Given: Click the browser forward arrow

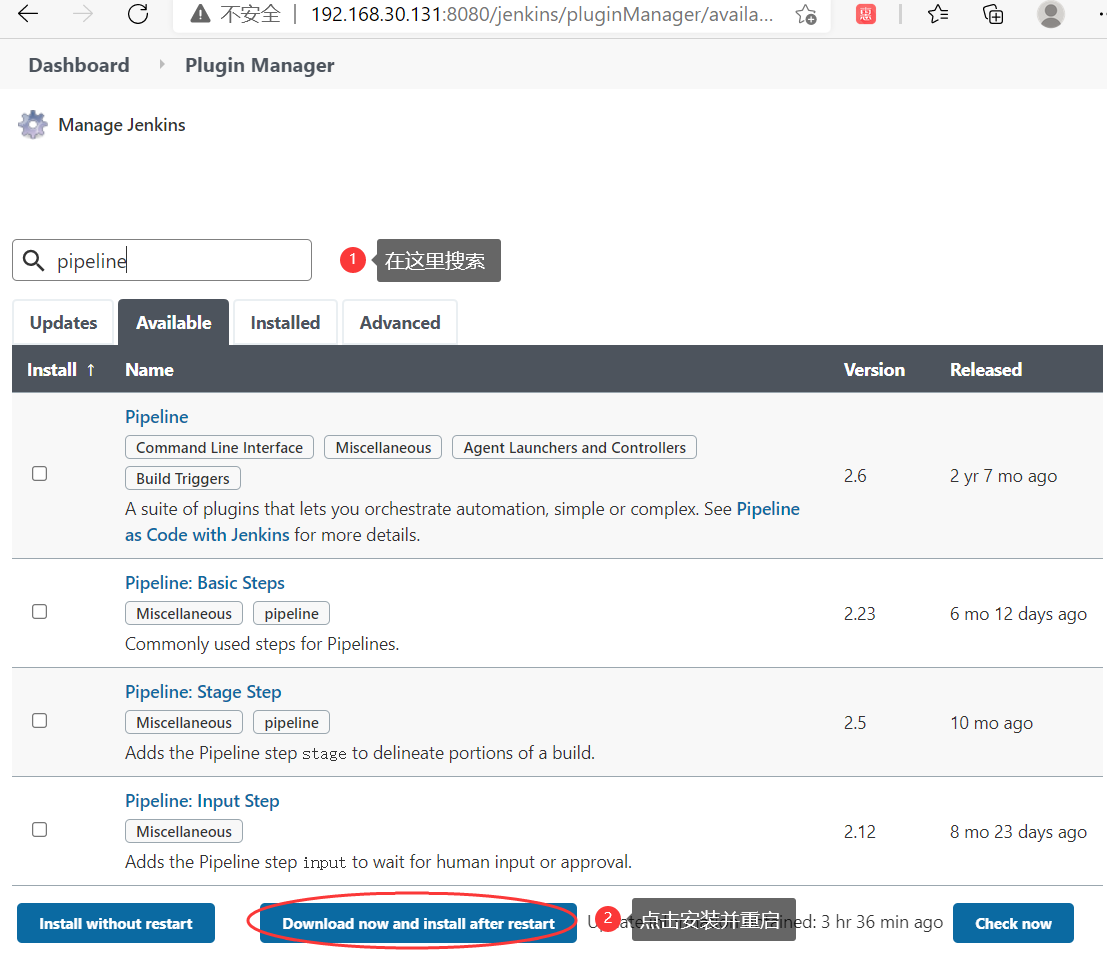Looking at the screenshot, I should [x=83, y=13].
